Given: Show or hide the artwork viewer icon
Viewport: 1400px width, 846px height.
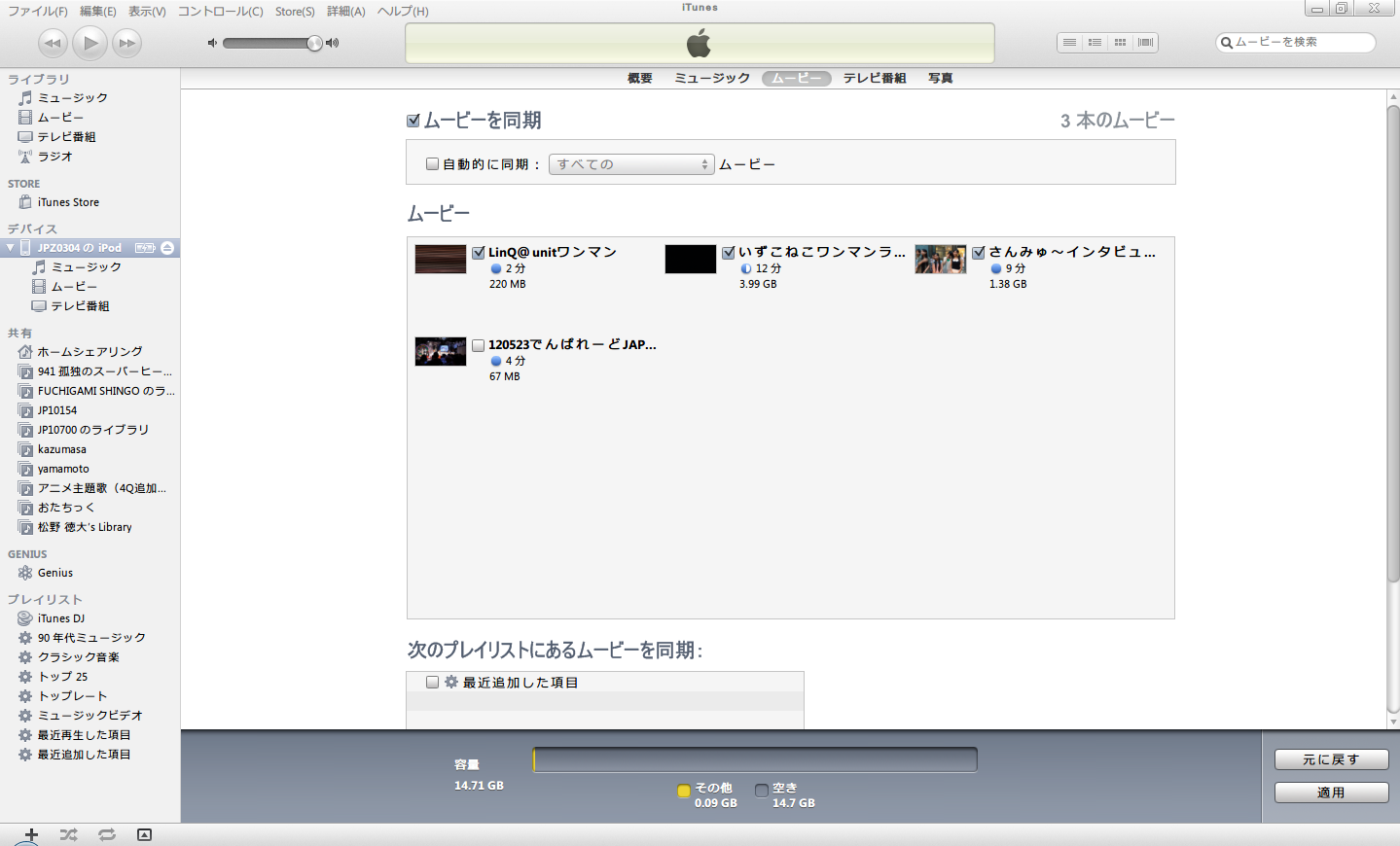Looking at the screenshot, I should [x=144, y=835].
